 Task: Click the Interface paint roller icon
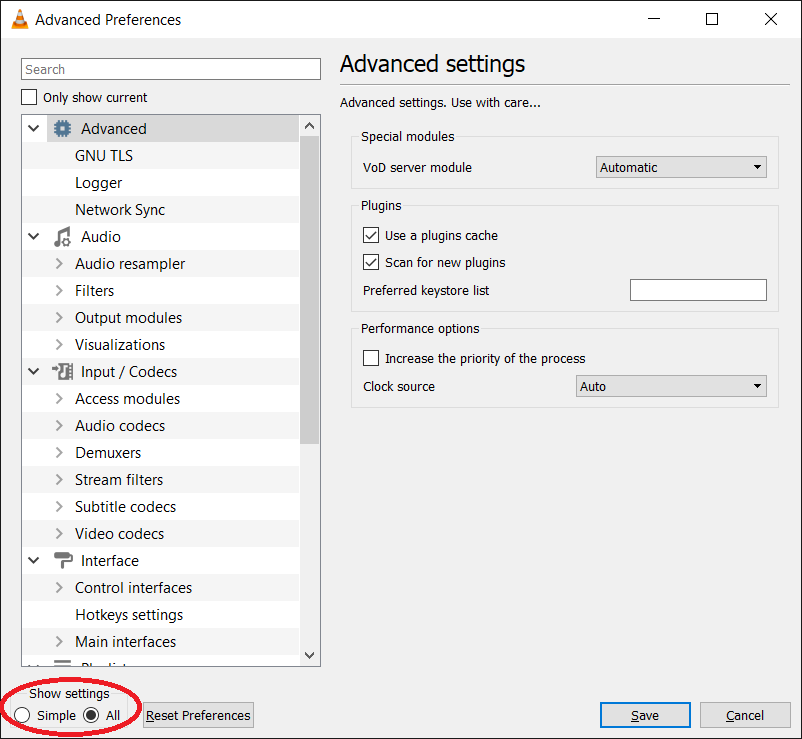(62, 561)
